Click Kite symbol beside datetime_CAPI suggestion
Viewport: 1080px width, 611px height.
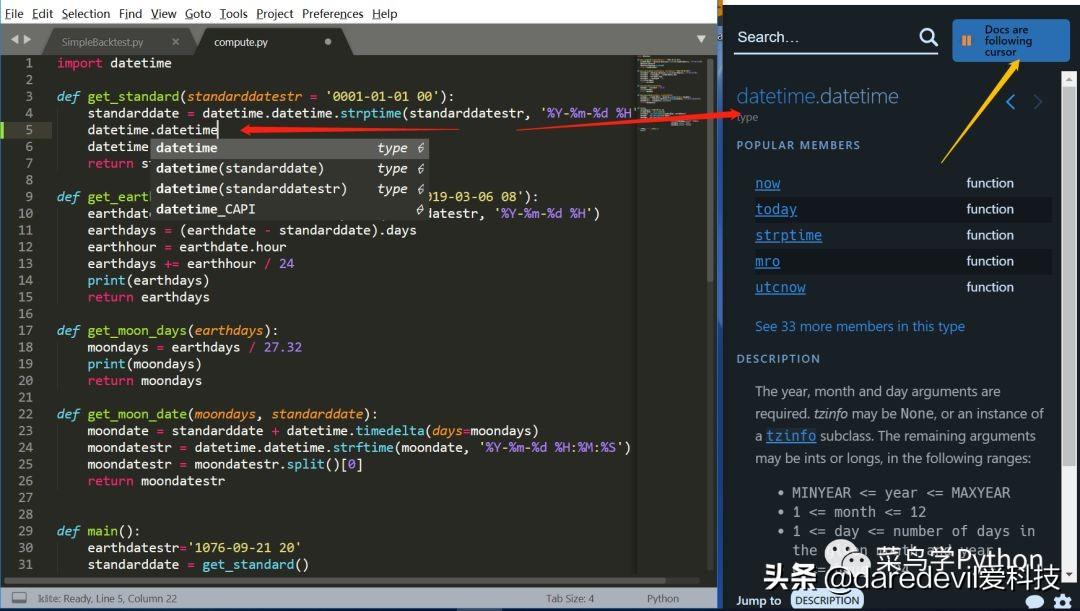[420, 209]
